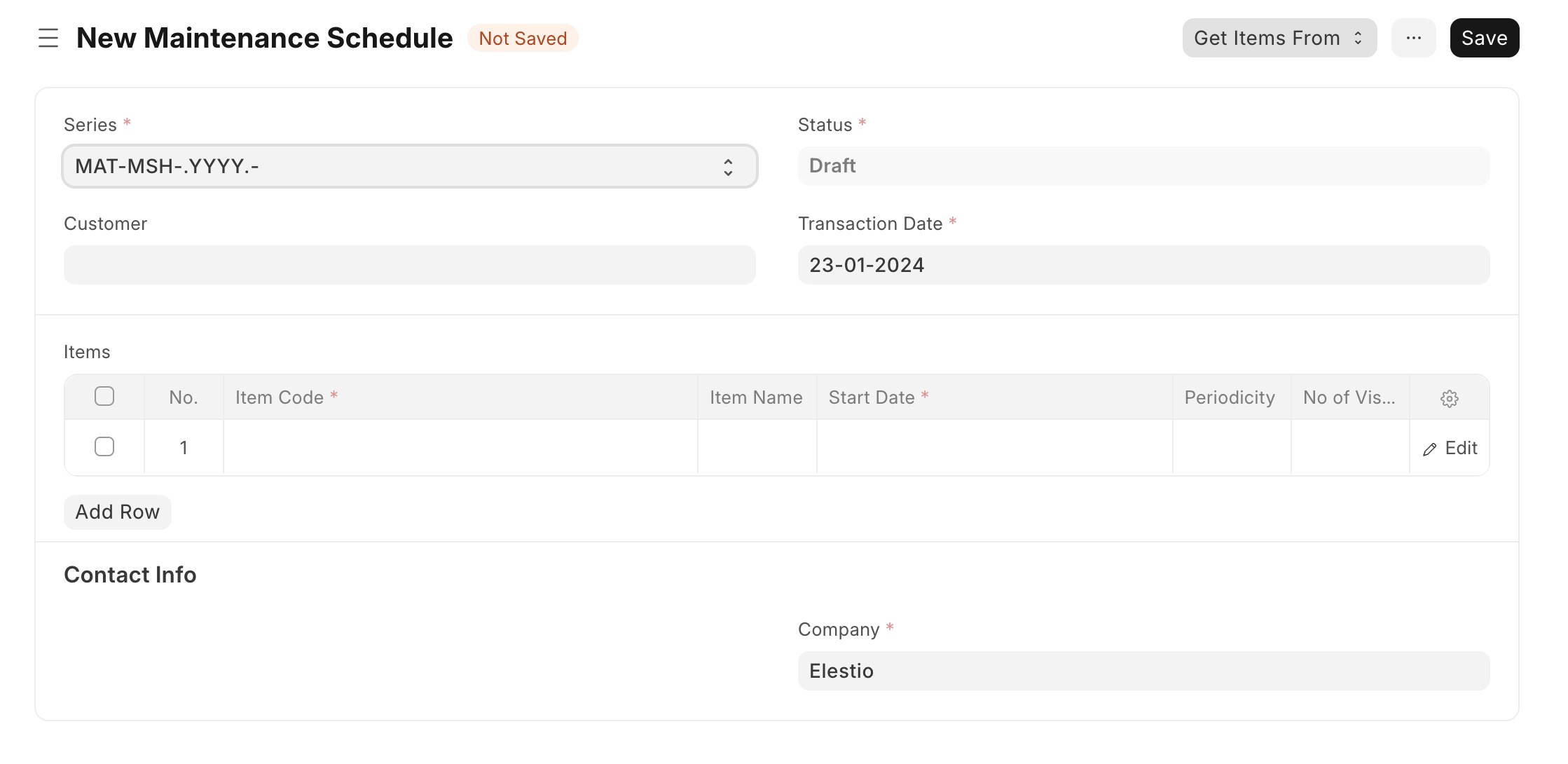Click the chevron on the Get Items From button
The image size is (1568, 764).
click(x=1356, y=38)
